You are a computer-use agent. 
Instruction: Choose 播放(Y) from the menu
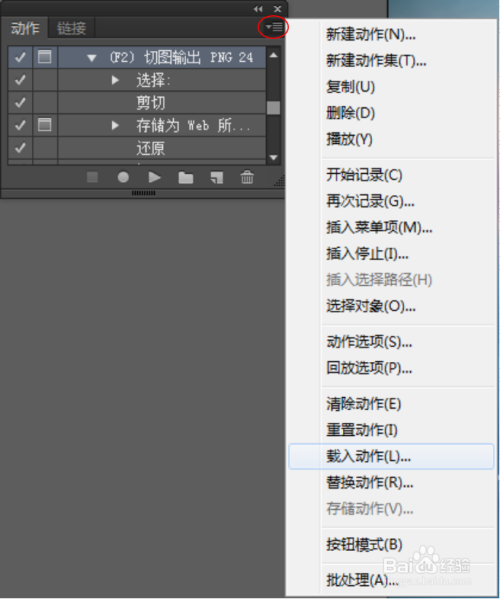tap(392, 140)
